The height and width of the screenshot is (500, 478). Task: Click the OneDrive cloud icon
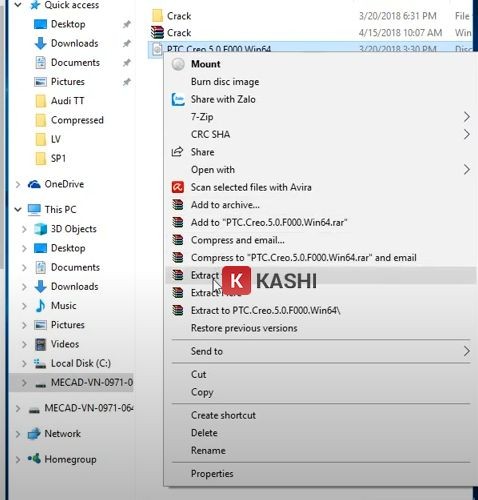34,184
